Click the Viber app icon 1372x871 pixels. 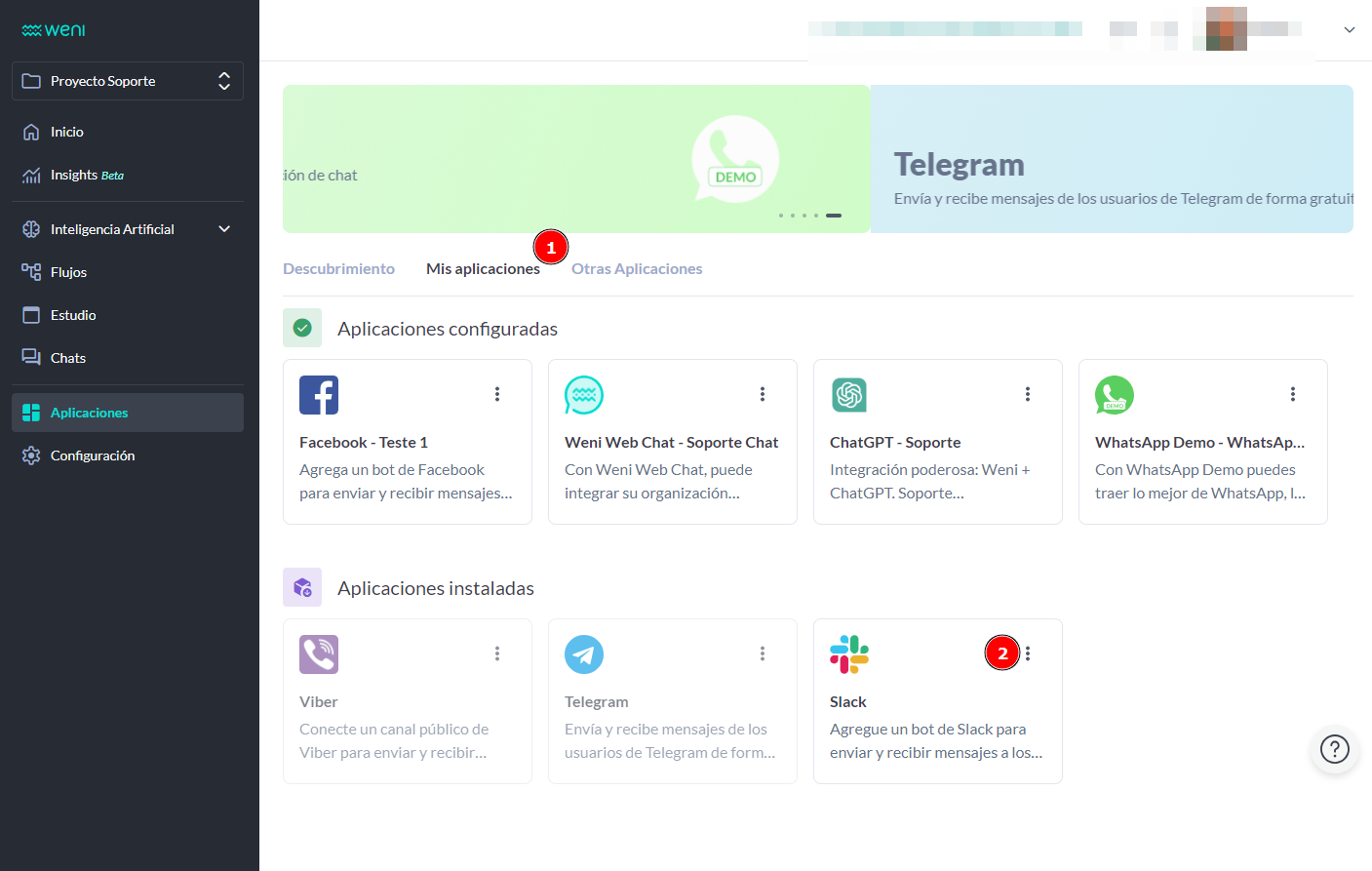[318, 653]
